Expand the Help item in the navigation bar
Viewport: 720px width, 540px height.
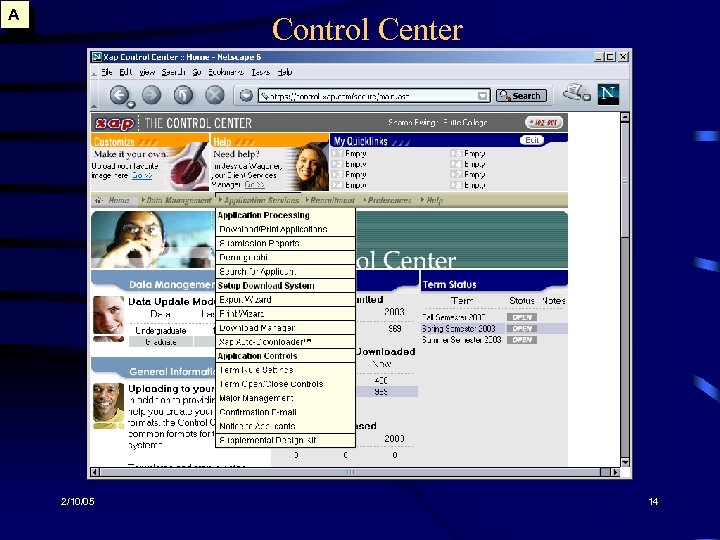pos(432,200)
